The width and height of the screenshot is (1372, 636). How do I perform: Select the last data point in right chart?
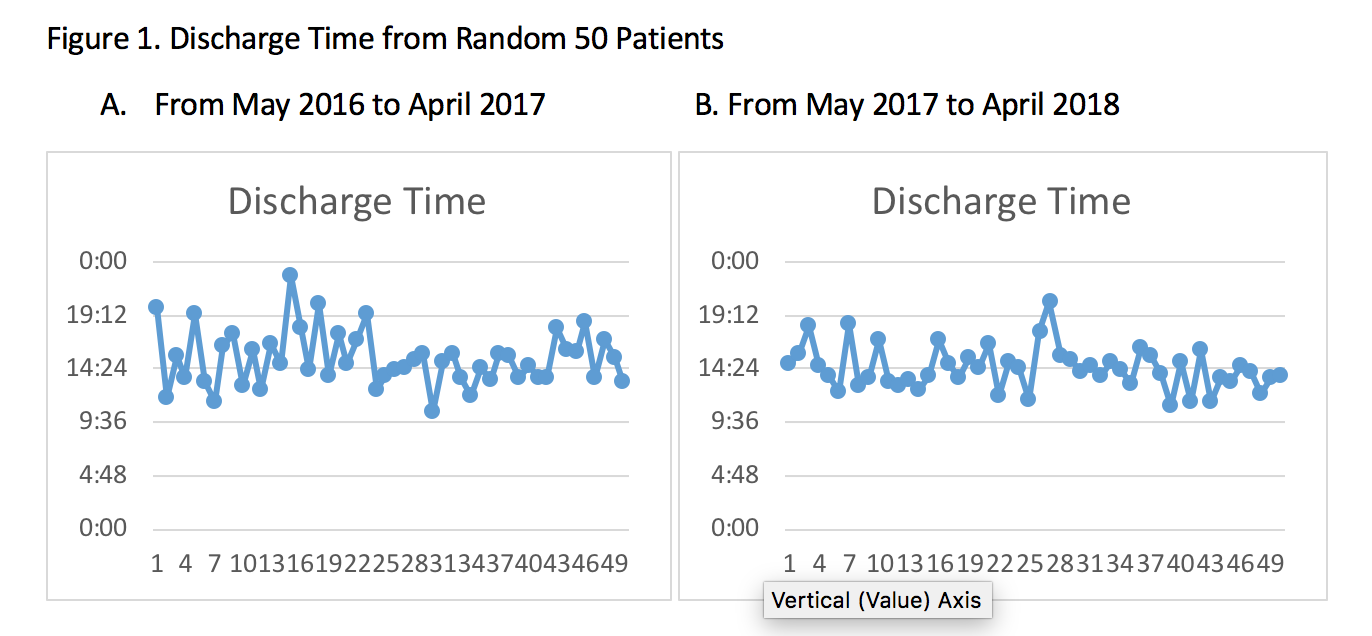click(1280, 374)
